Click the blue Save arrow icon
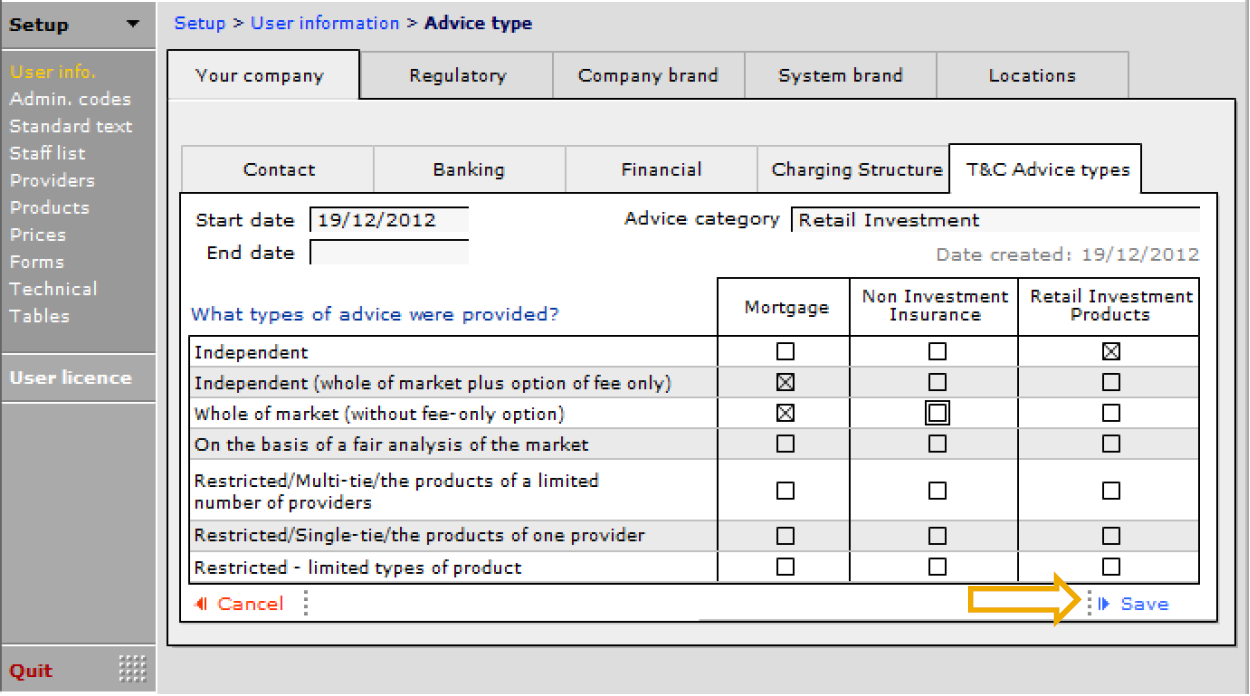 point(1105,604)
